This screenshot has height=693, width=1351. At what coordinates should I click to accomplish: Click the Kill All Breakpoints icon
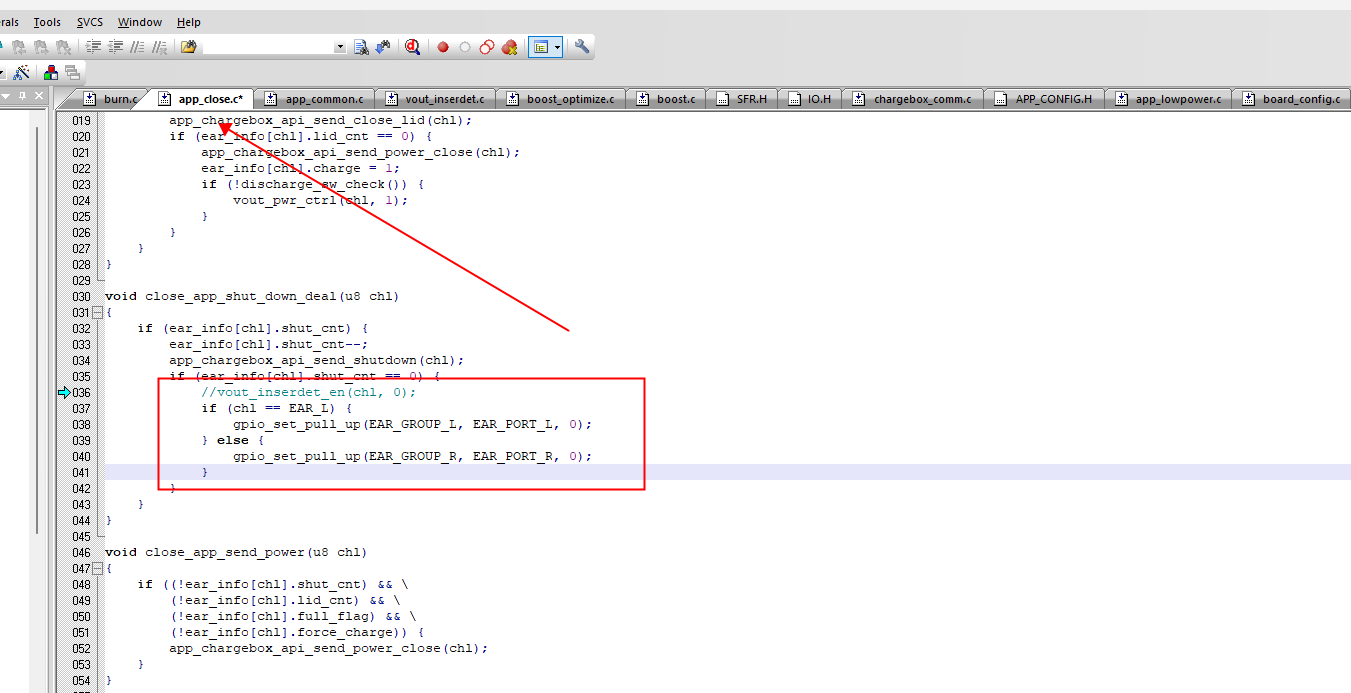[510, 47]
